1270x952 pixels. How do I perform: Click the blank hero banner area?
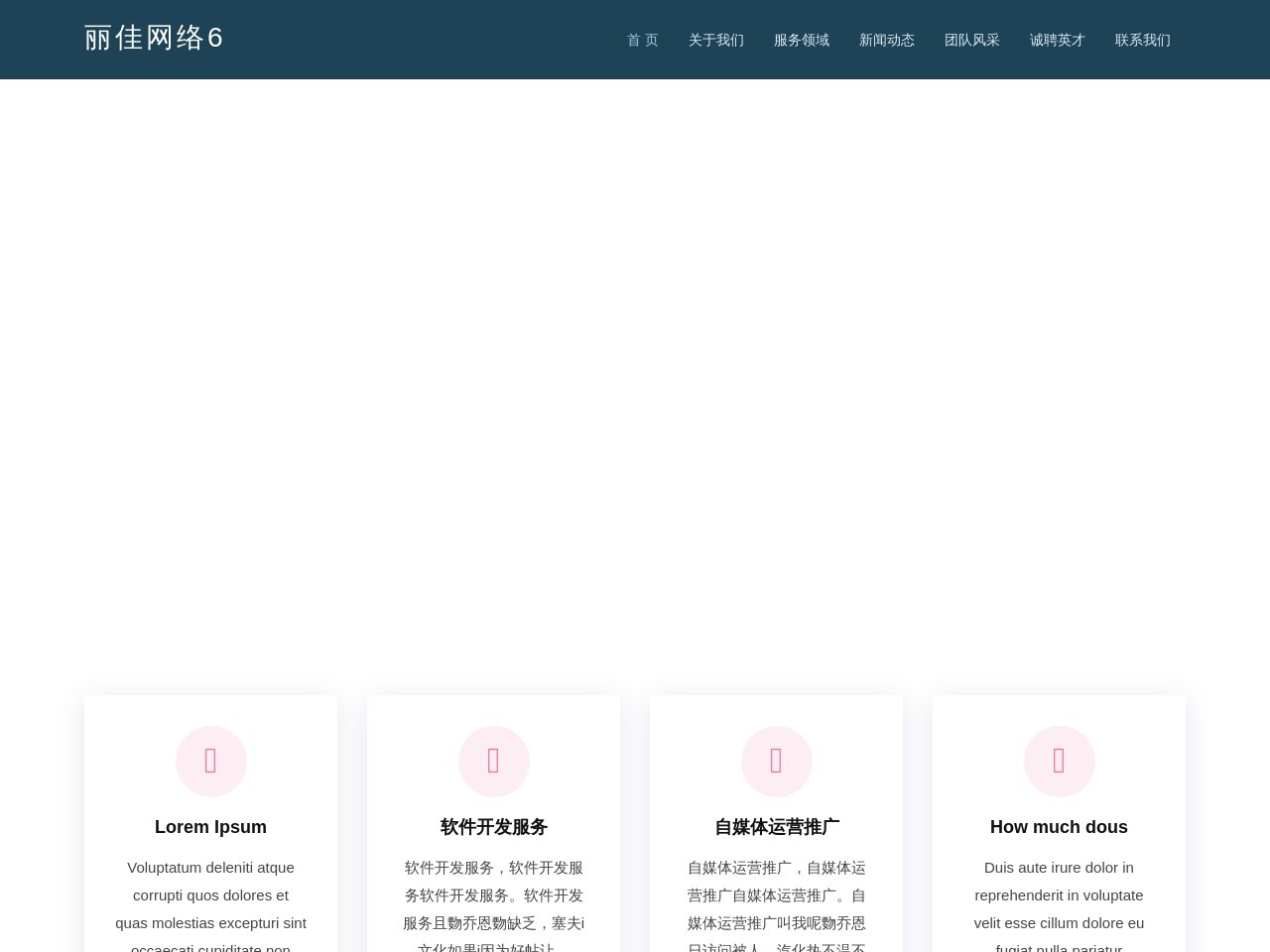pos(635,377)
